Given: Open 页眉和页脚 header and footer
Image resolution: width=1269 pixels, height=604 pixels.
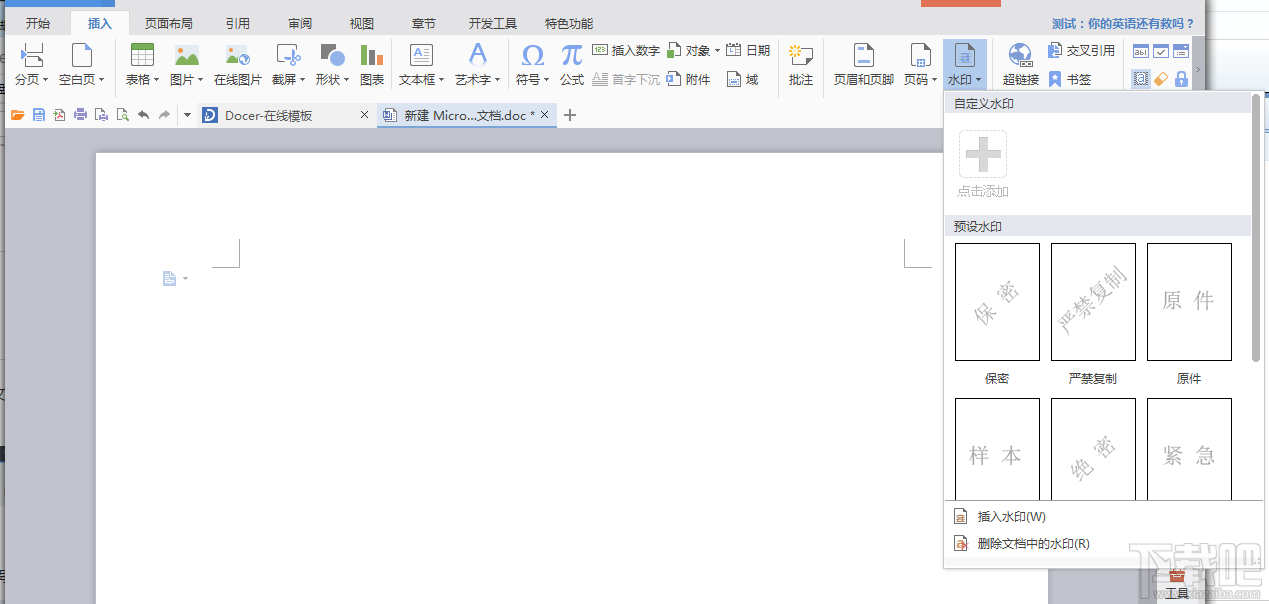Looking at the screenshot, I should click(863, 63).
